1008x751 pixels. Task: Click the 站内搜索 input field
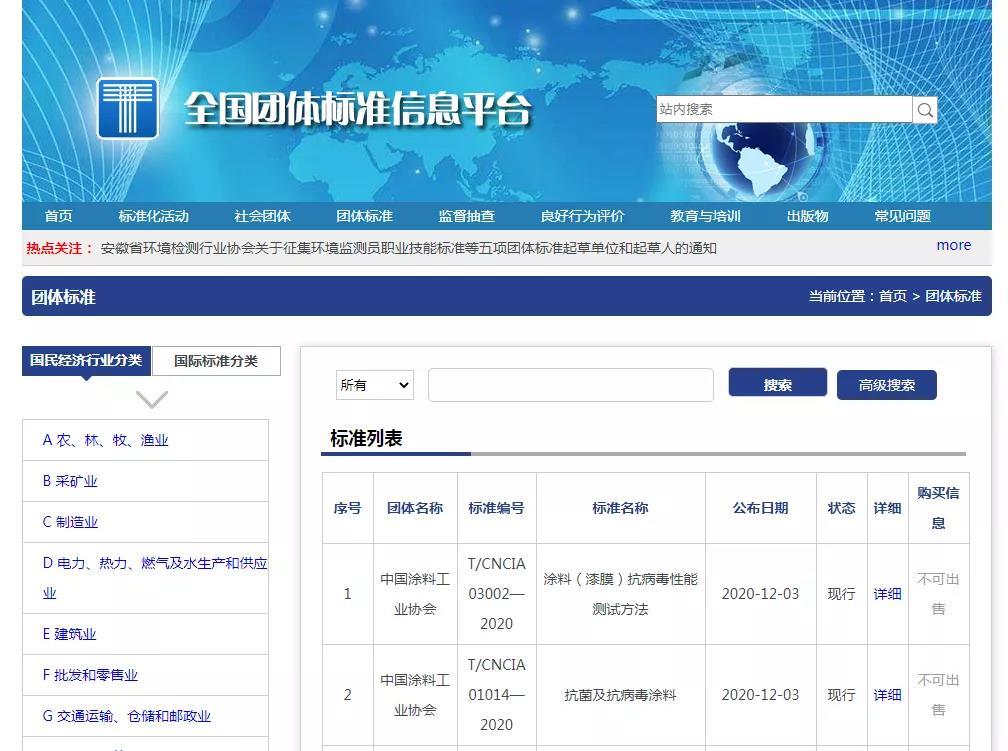[784, 109]
